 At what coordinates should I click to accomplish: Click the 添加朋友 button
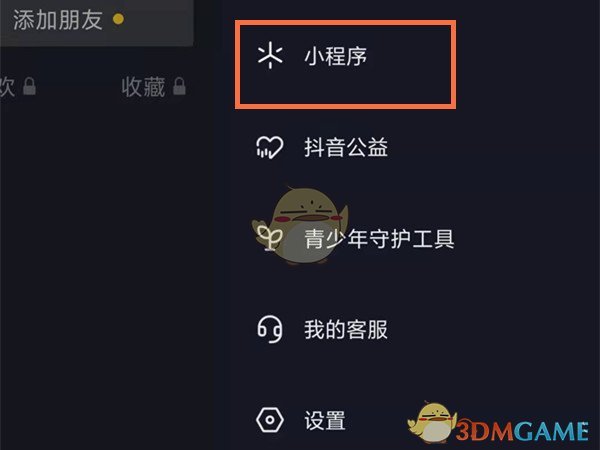pyautogui.click(x=96, y=21)
